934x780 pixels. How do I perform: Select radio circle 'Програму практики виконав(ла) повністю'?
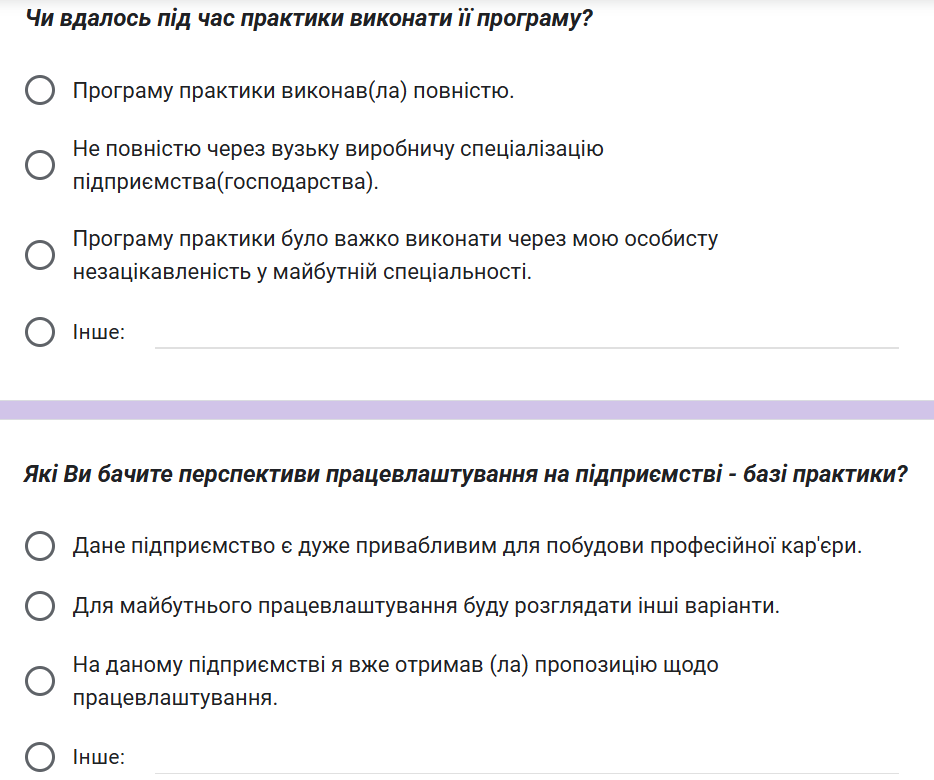[x=40, y=92]
